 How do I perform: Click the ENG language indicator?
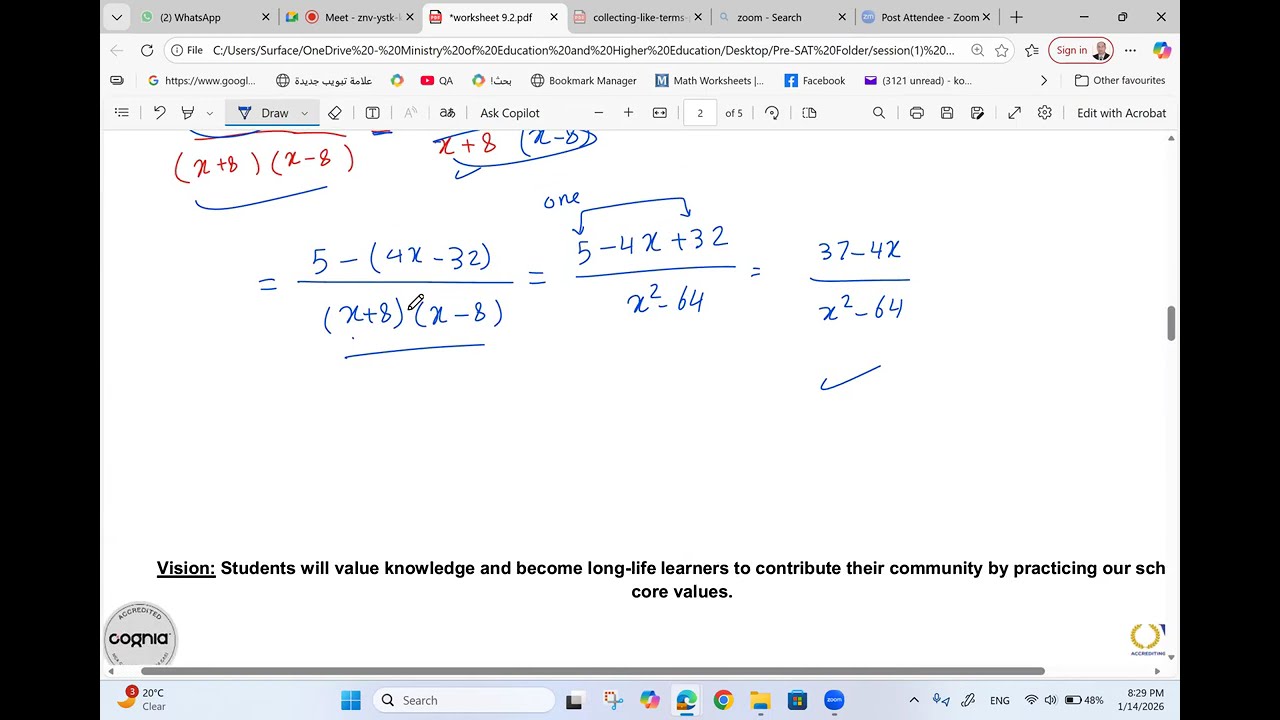pyautogui.click(x=999, y=700)
